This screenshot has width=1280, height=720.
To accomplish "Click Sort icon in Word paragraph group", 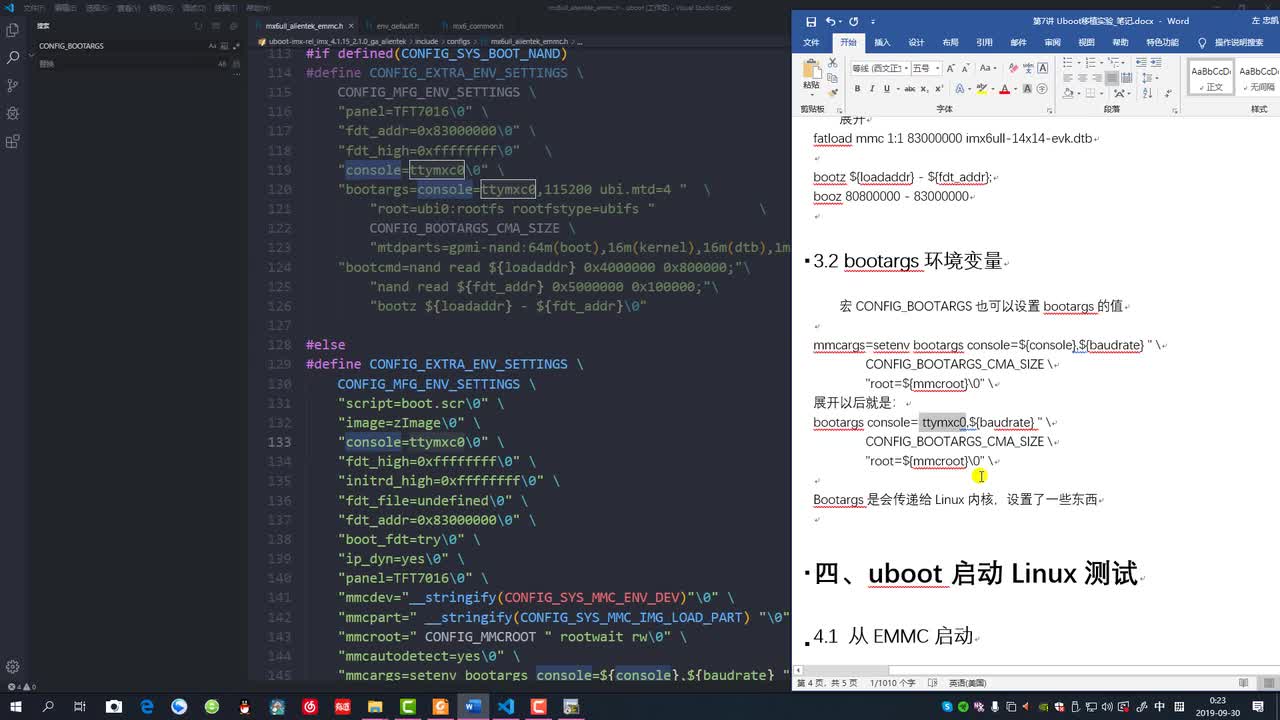I will click(1147, 93).
